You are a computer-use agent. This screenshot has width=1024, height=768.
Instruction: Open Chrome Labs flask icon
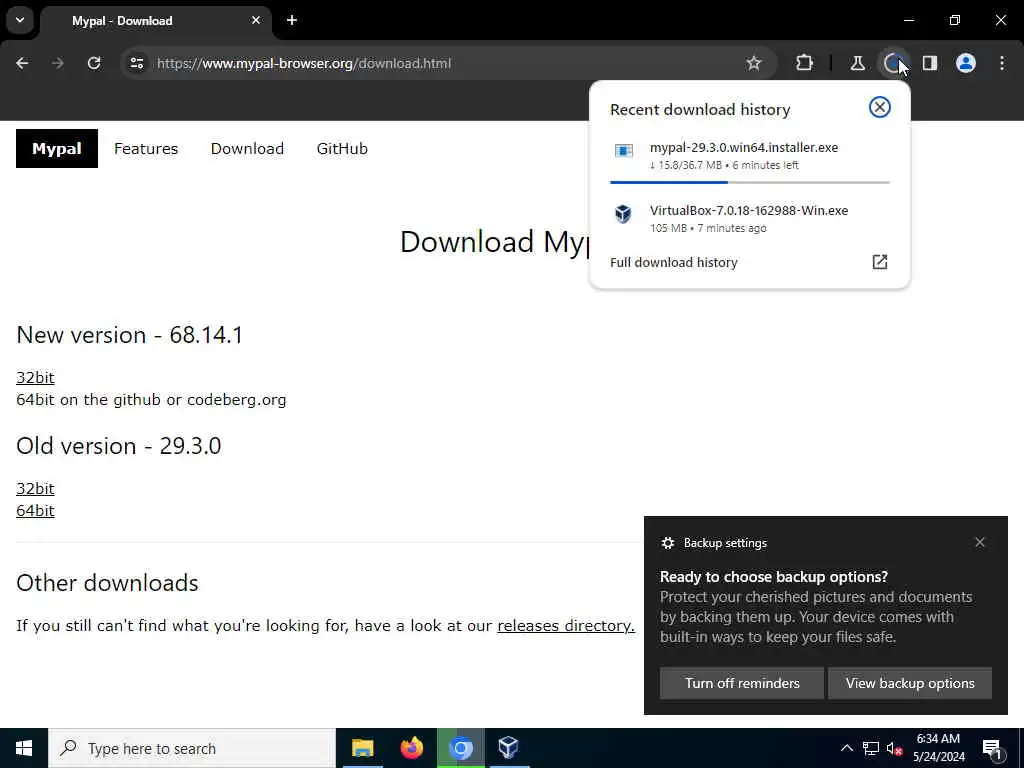[x=857, y=63]
